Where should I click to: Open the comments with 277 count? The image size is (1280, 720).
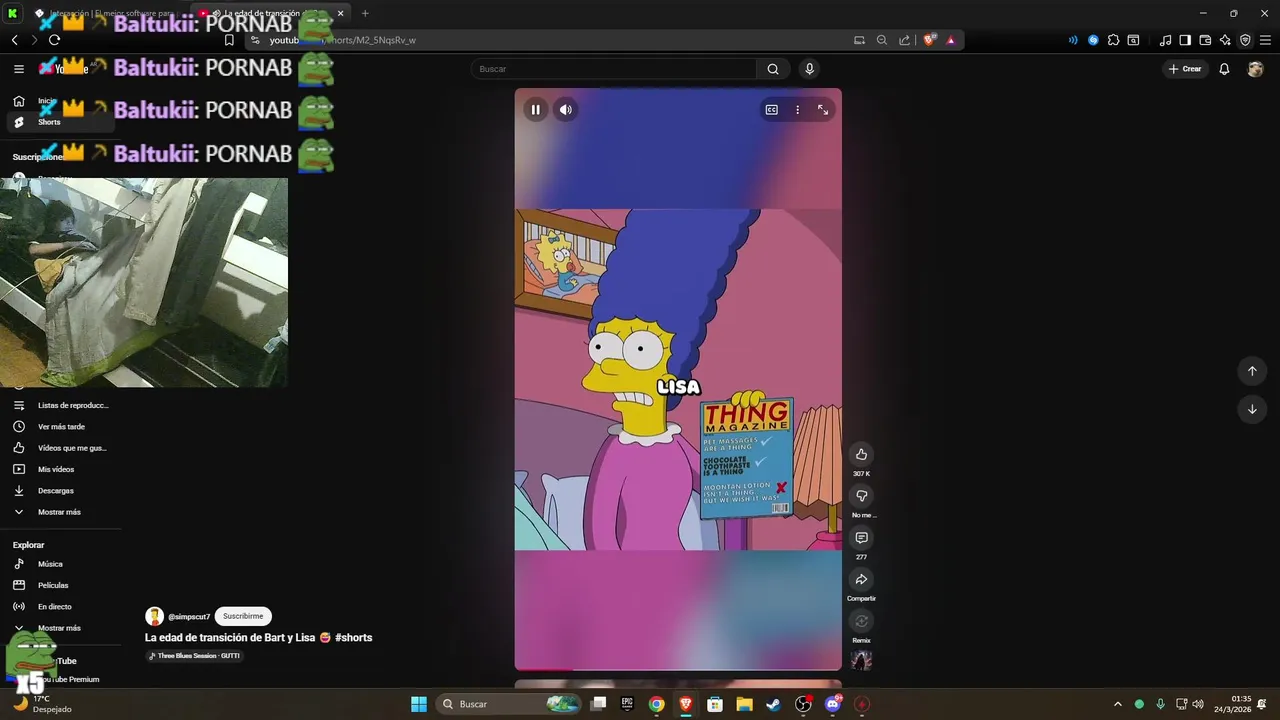click(x=861, y=538)
